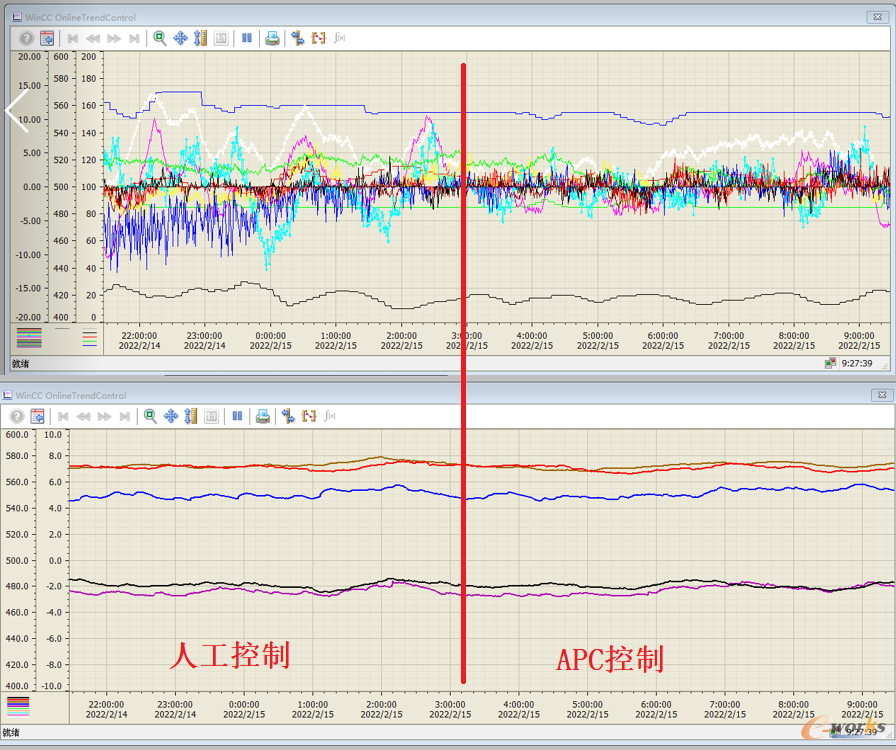
Task: Print the bottom trend chart
Action: [x=263, y=416]
